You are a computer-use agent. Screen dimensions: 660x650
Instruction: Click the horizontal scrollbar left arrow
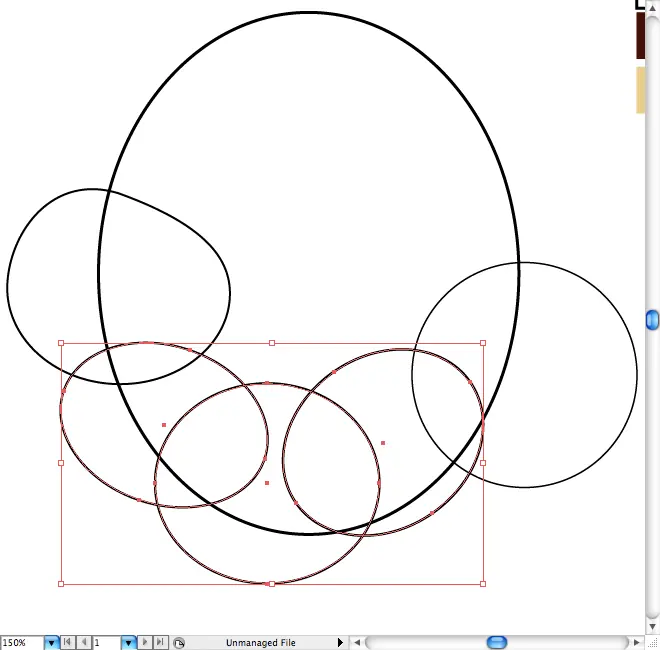357,643
